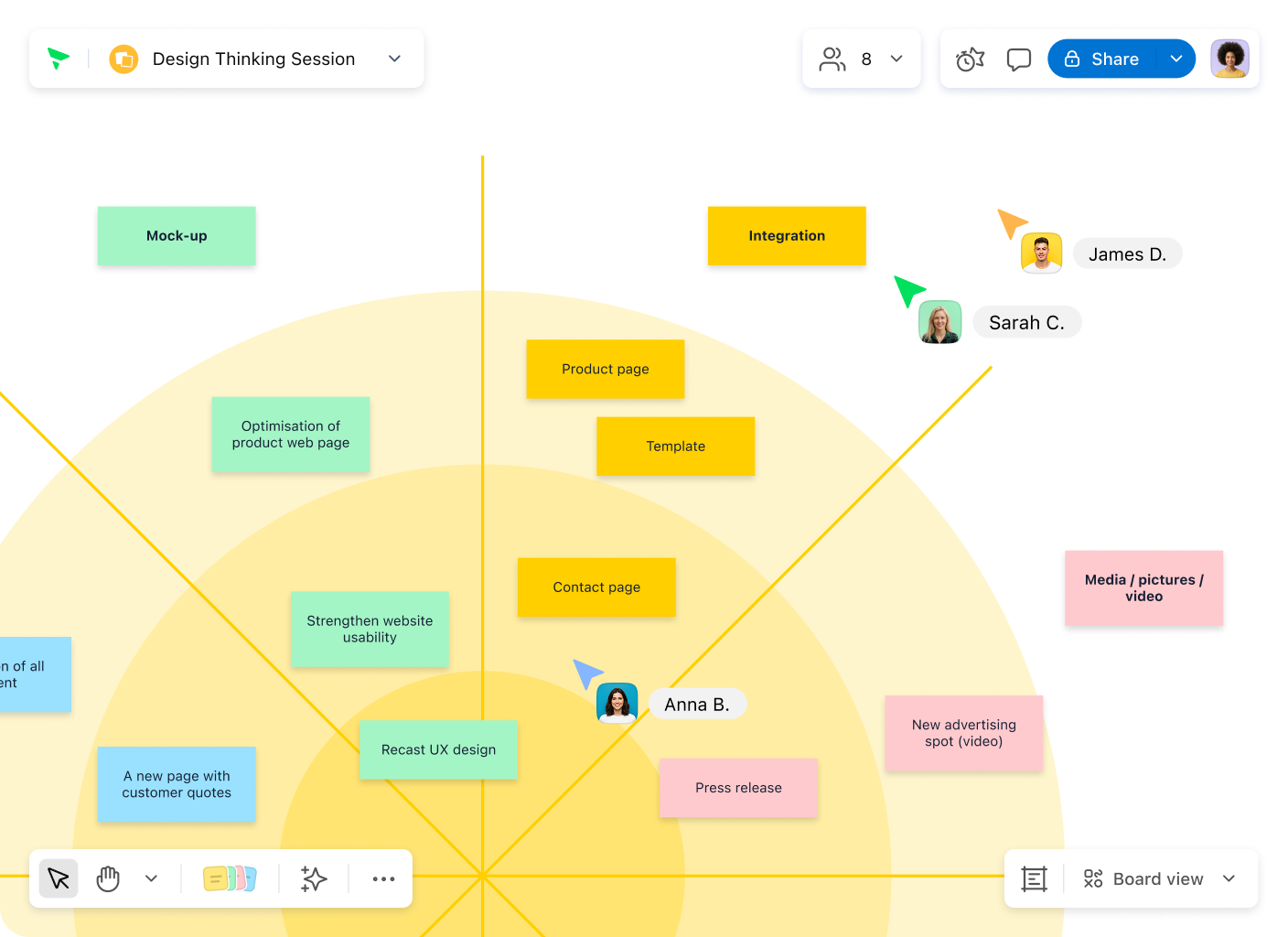Click the frame fit-to-screen icon

[x=1034, y=879]
